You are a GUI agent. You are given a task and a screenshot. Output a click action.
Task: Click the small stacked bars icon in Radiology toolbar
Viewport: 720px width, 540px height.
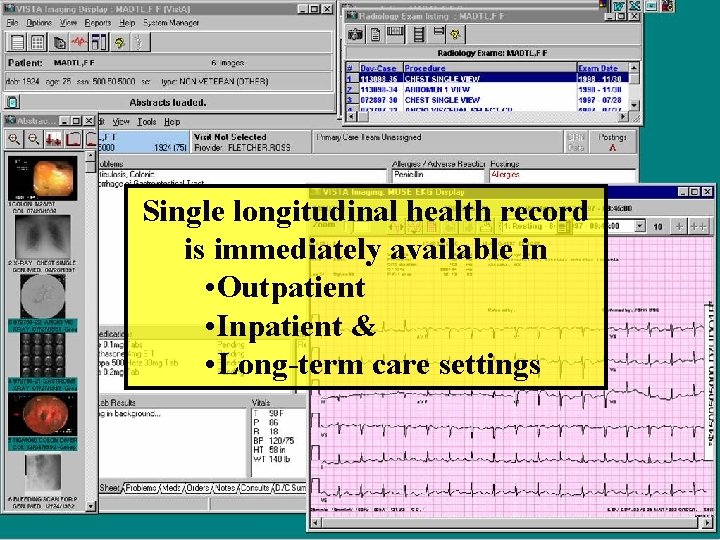[439, 33]
